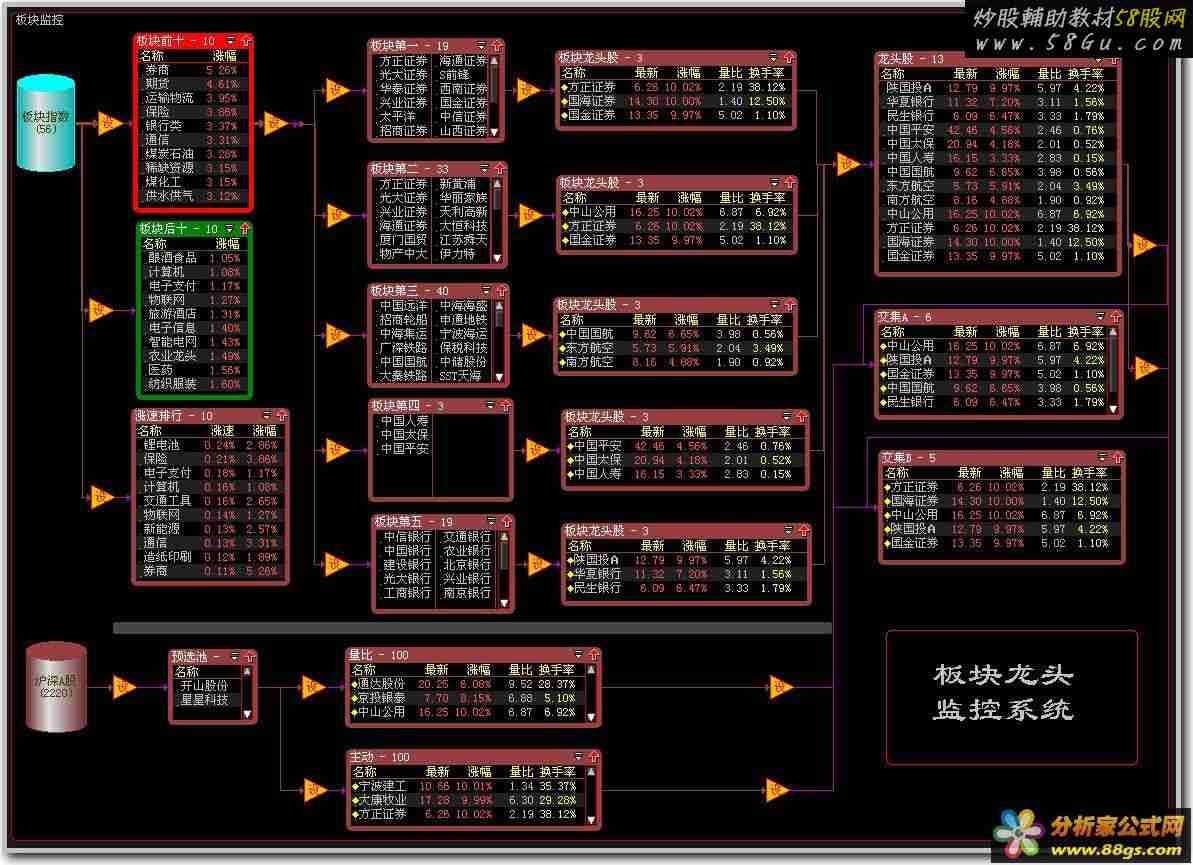Open dropdown menu on 主动 - 100 title bar
The image size is (1193, 865).
coord(578,757)
